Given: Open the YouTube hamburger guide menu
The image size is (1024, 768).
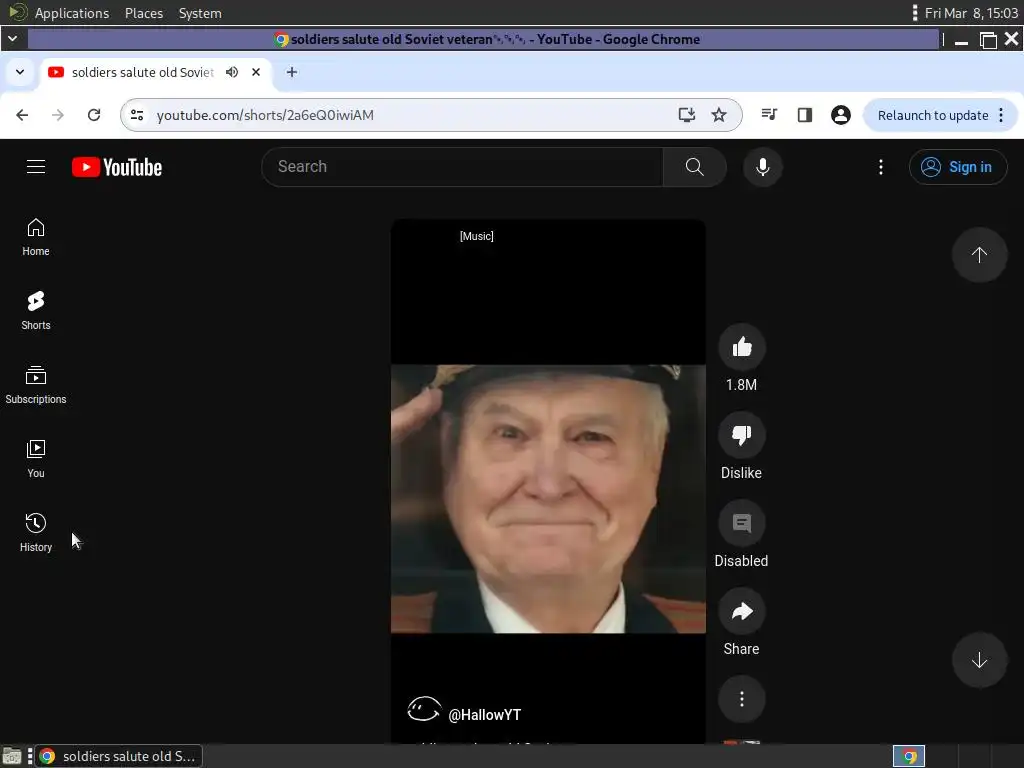Looking at the screenshot, I should coord(36,167).
